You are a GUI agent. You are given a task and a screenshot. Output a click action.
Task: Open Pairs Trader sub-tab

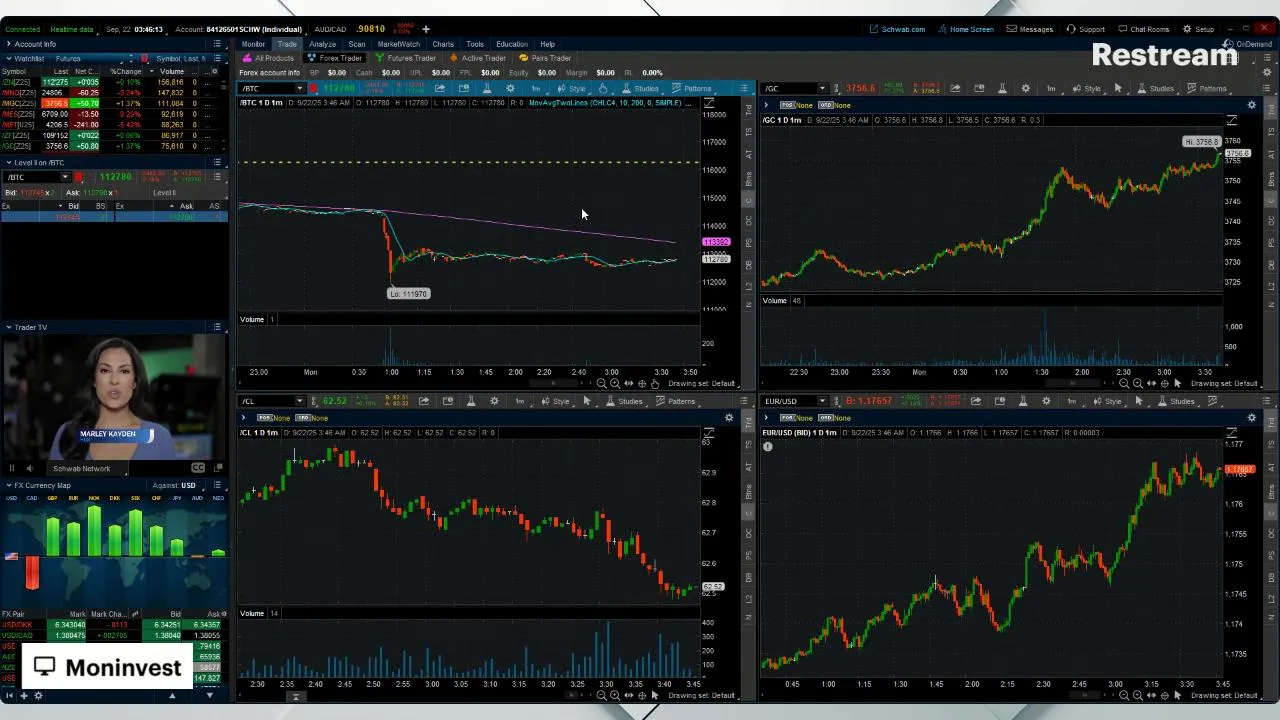coord(545,58)
